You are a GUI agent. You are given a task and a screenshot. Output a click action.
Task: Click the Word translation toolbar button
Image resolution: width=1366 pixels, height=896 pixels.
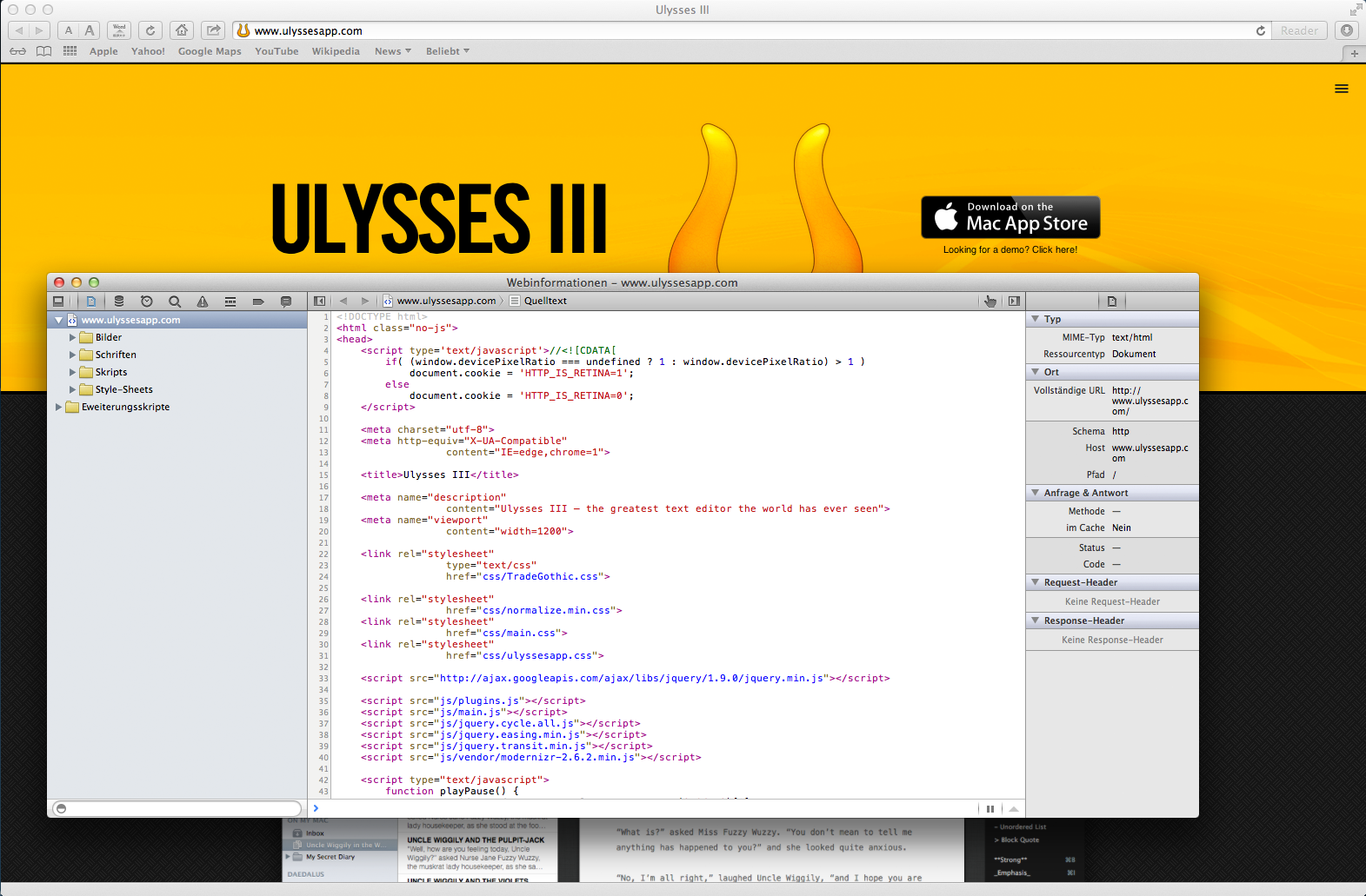coord(119,30)
